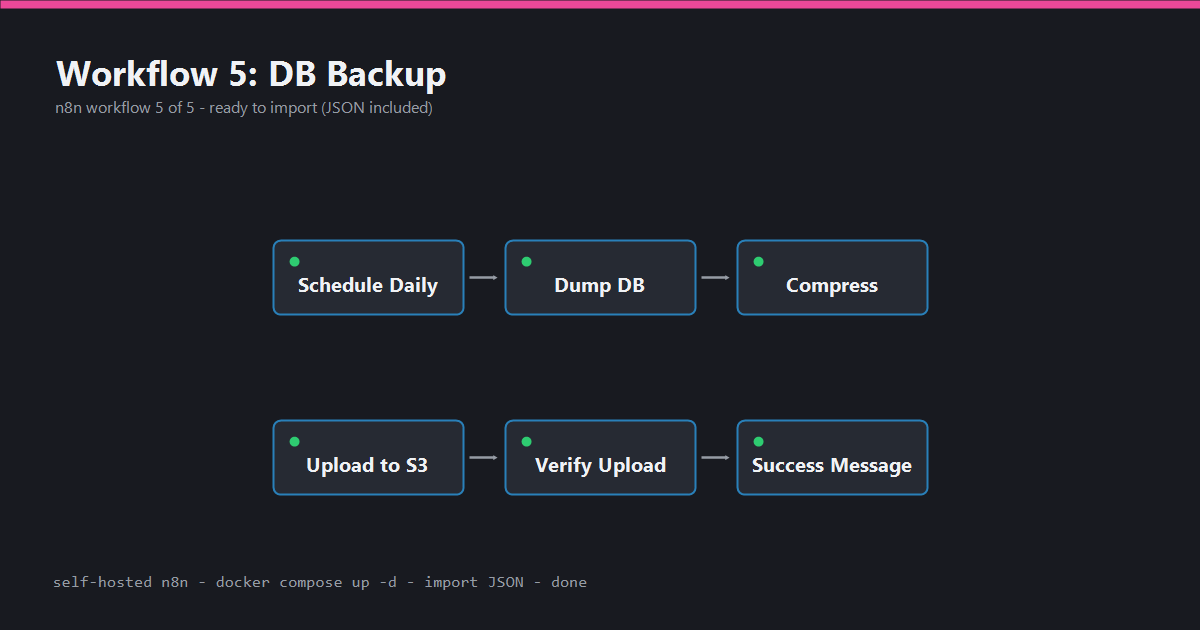Click green status dot on Verify Upload

526,441
